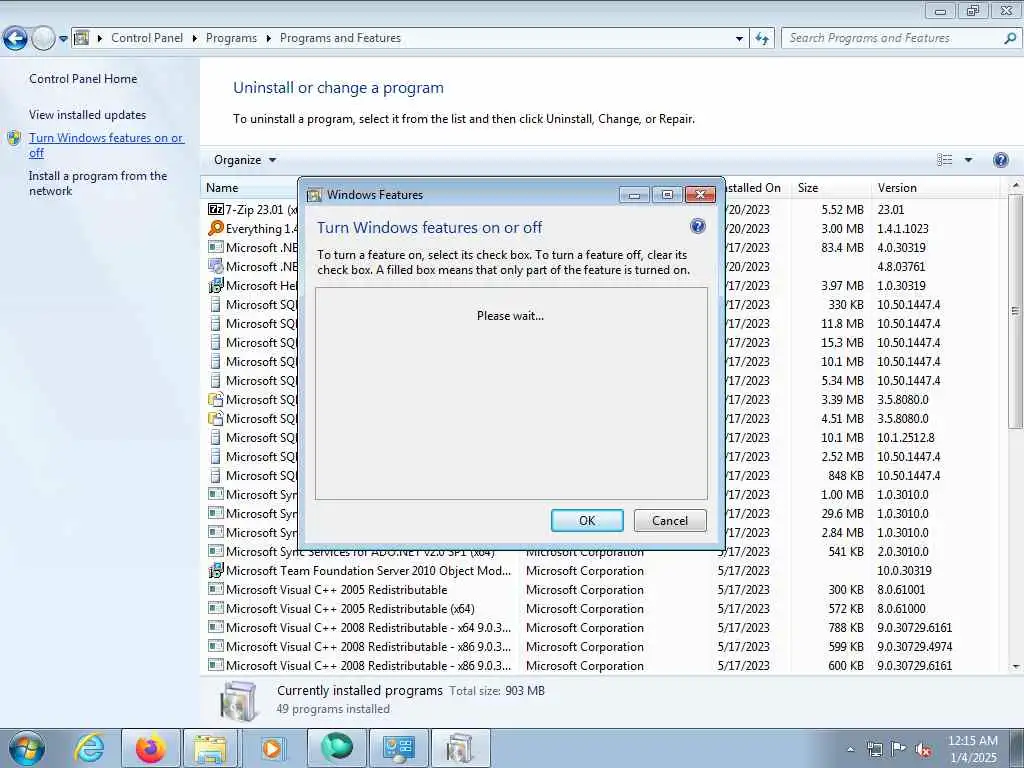Click the help icon in Windows Features dialog
Viewport: 1024px width, 768px height.
pos(697,226)
